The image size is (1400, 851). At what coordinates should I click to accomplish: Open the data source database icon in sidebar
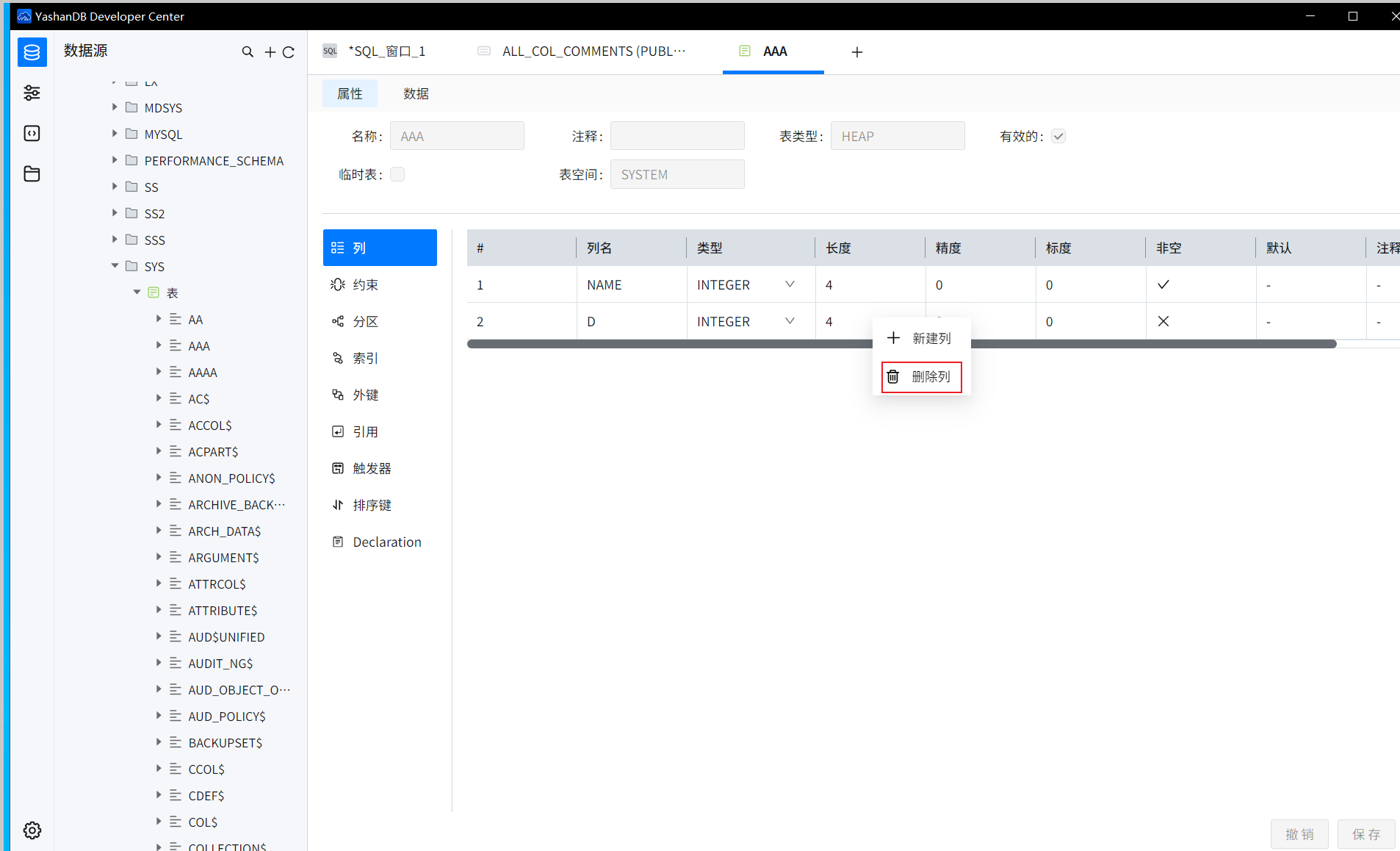[32, 52]
